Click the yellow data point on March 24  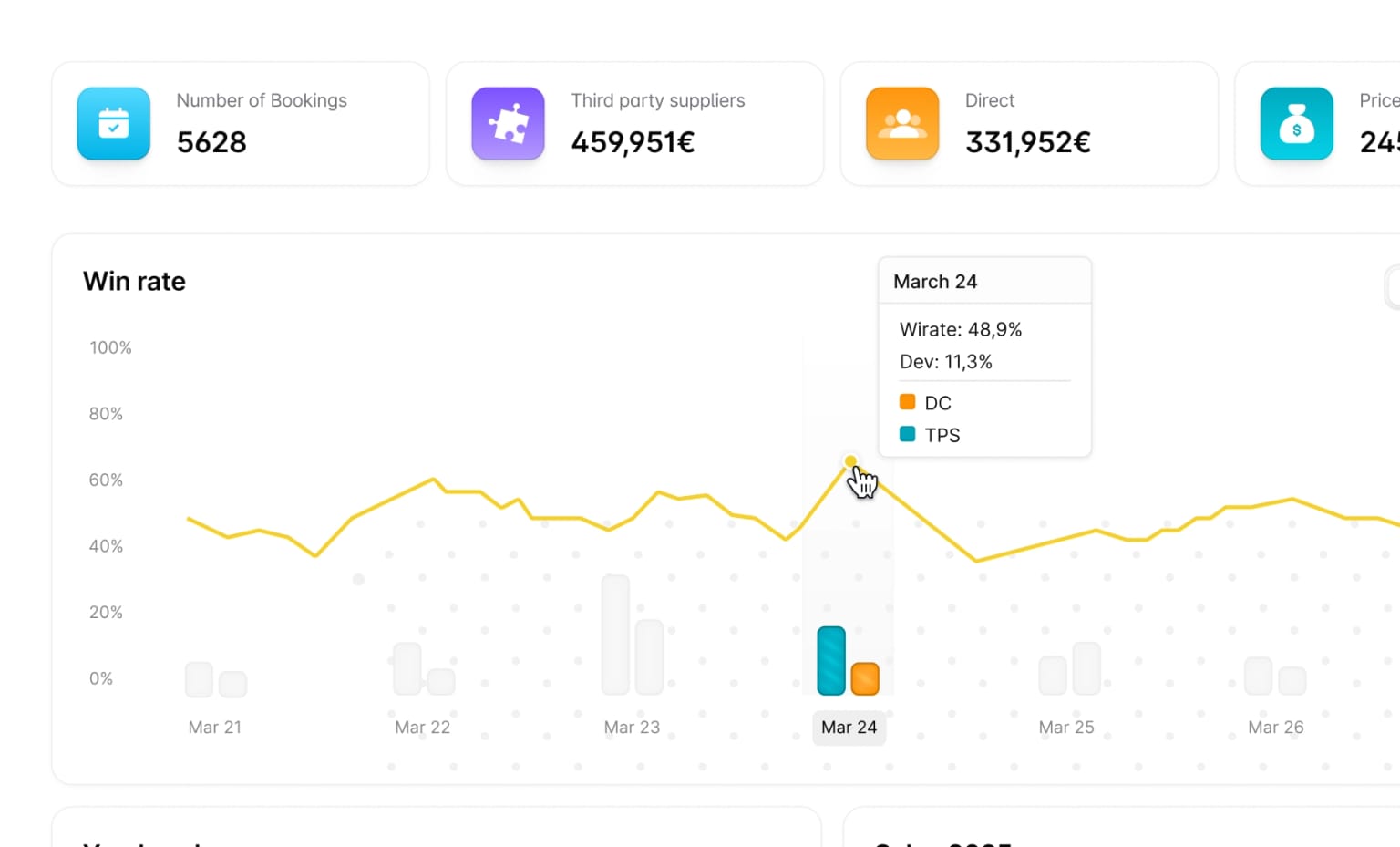tap(849, 461)
